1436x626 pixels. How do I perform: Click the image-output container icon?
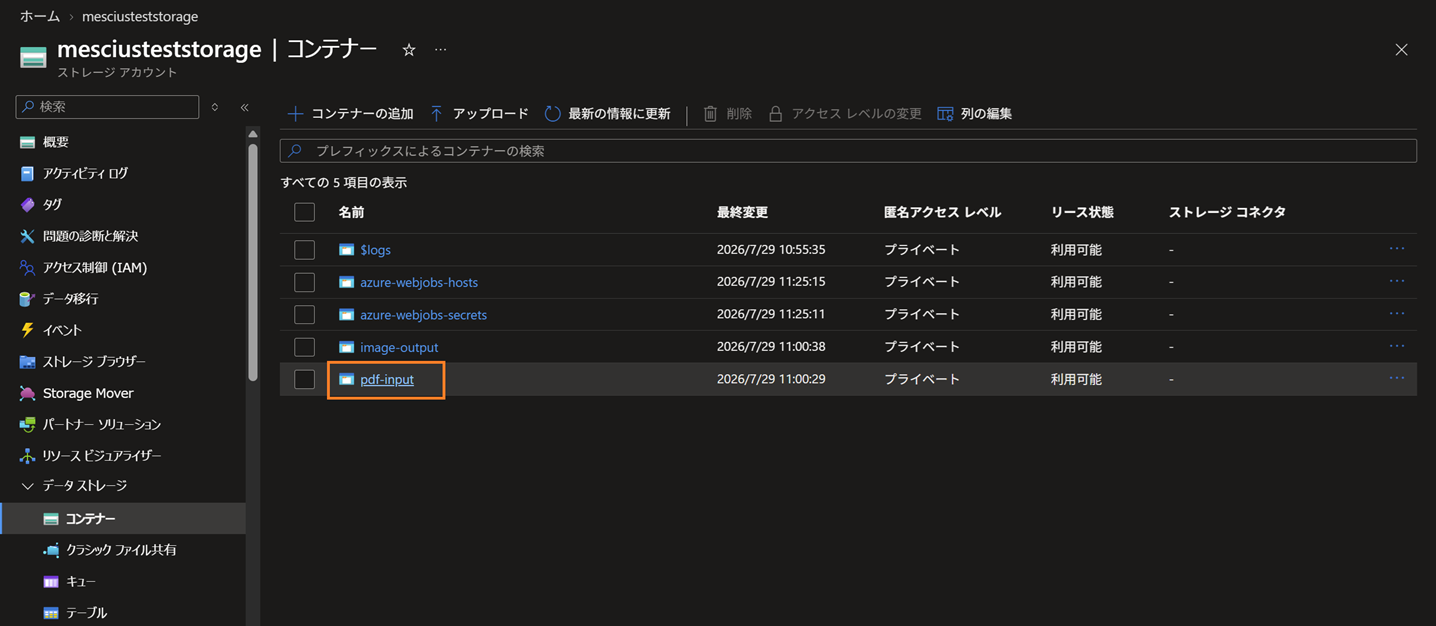coord(346,348)
